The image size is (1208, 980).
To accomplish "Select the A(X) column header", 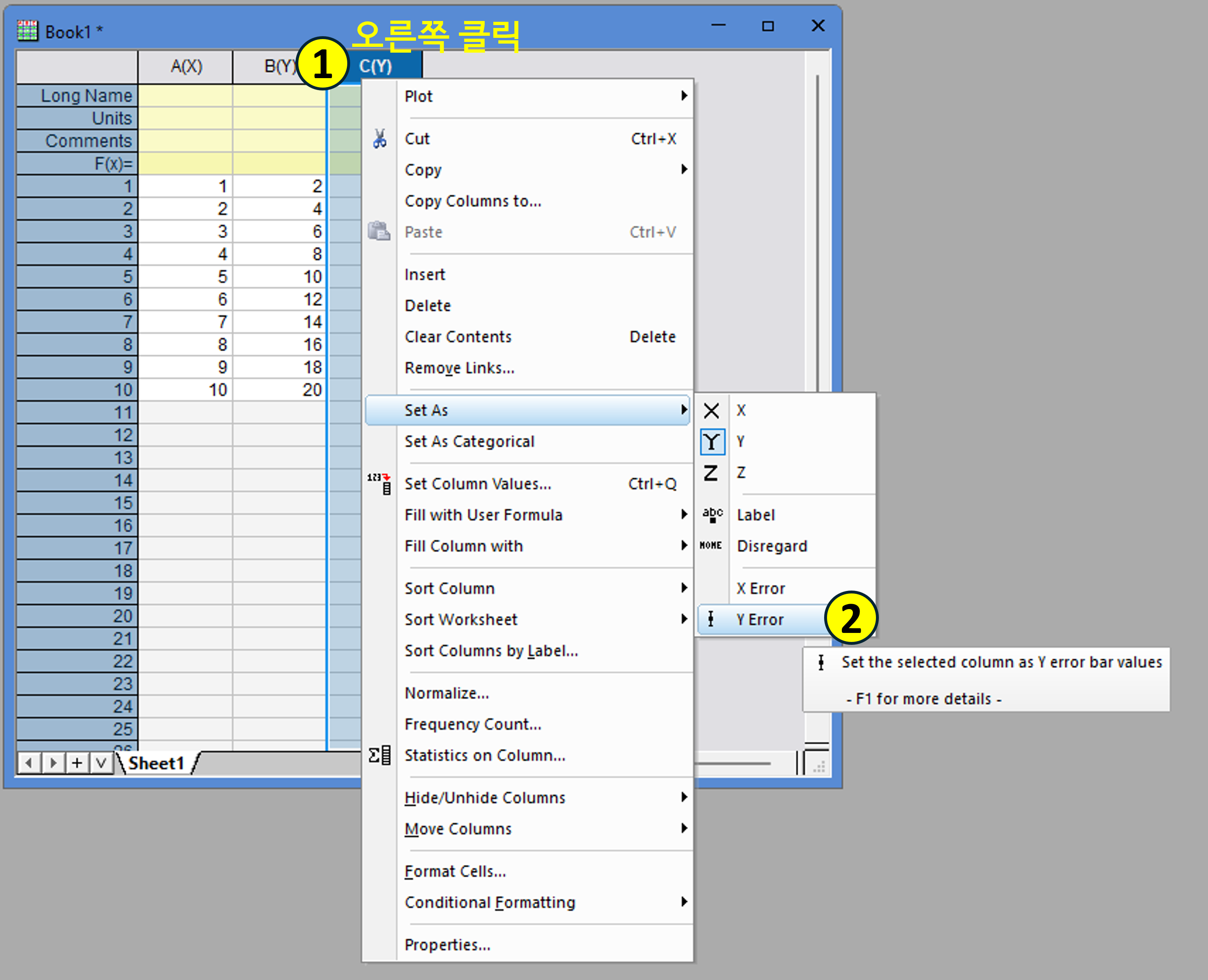I will [186, 67].
